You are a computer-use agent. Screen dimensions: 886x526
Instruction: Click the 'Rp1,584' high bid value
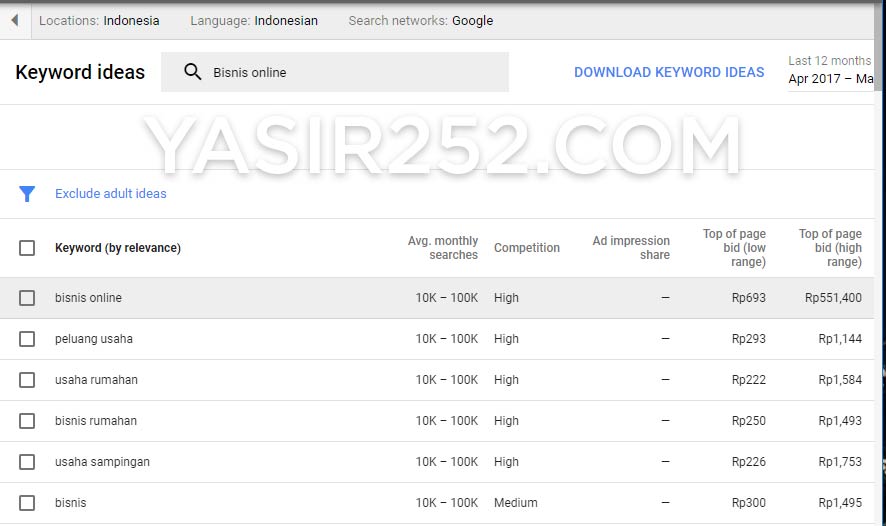(x=840, y=380)
